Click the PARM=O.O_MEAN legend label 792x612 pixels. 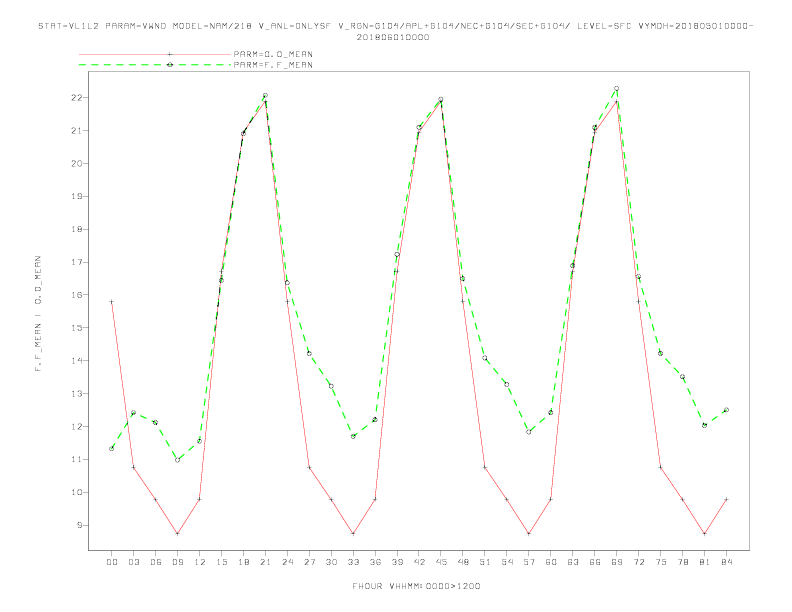[x=273, y=54]
